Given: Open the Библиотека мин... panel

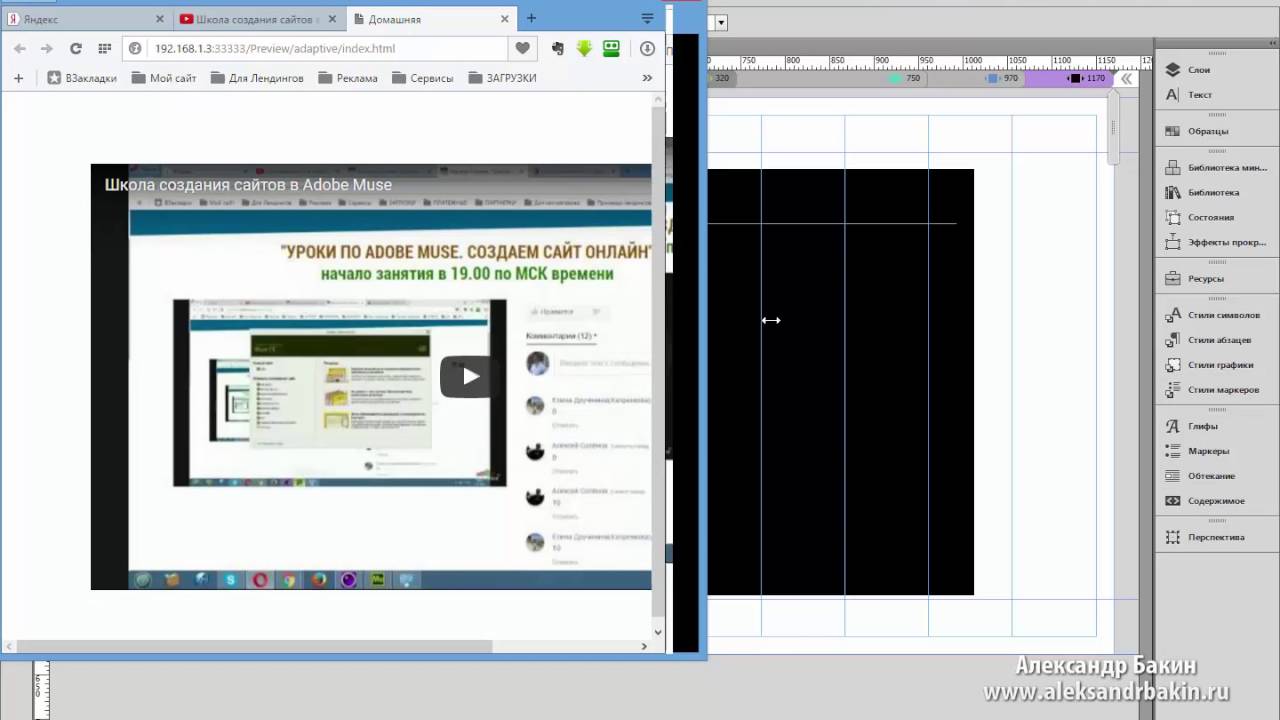Looking at the screenshot, I should (1215, 168).
